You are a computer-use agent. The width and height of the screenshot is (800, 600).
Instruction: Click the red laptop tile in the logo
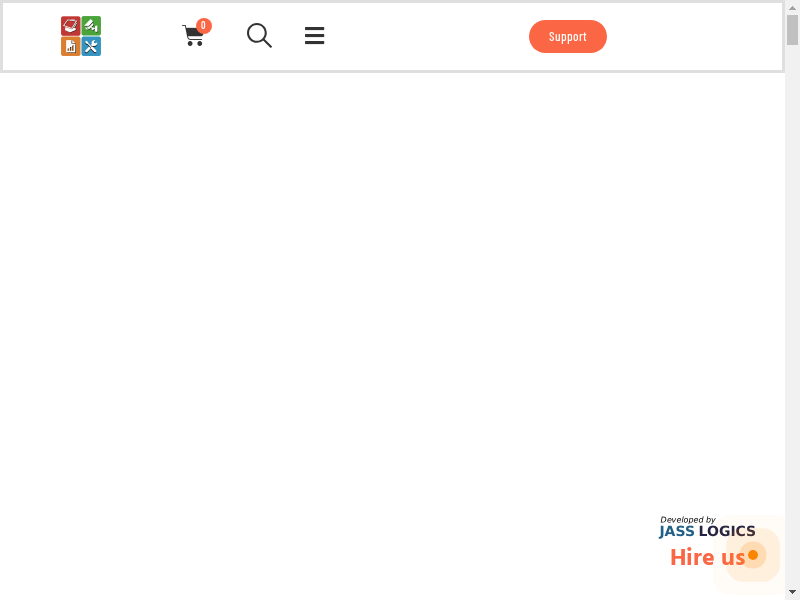tap(70, 26)
